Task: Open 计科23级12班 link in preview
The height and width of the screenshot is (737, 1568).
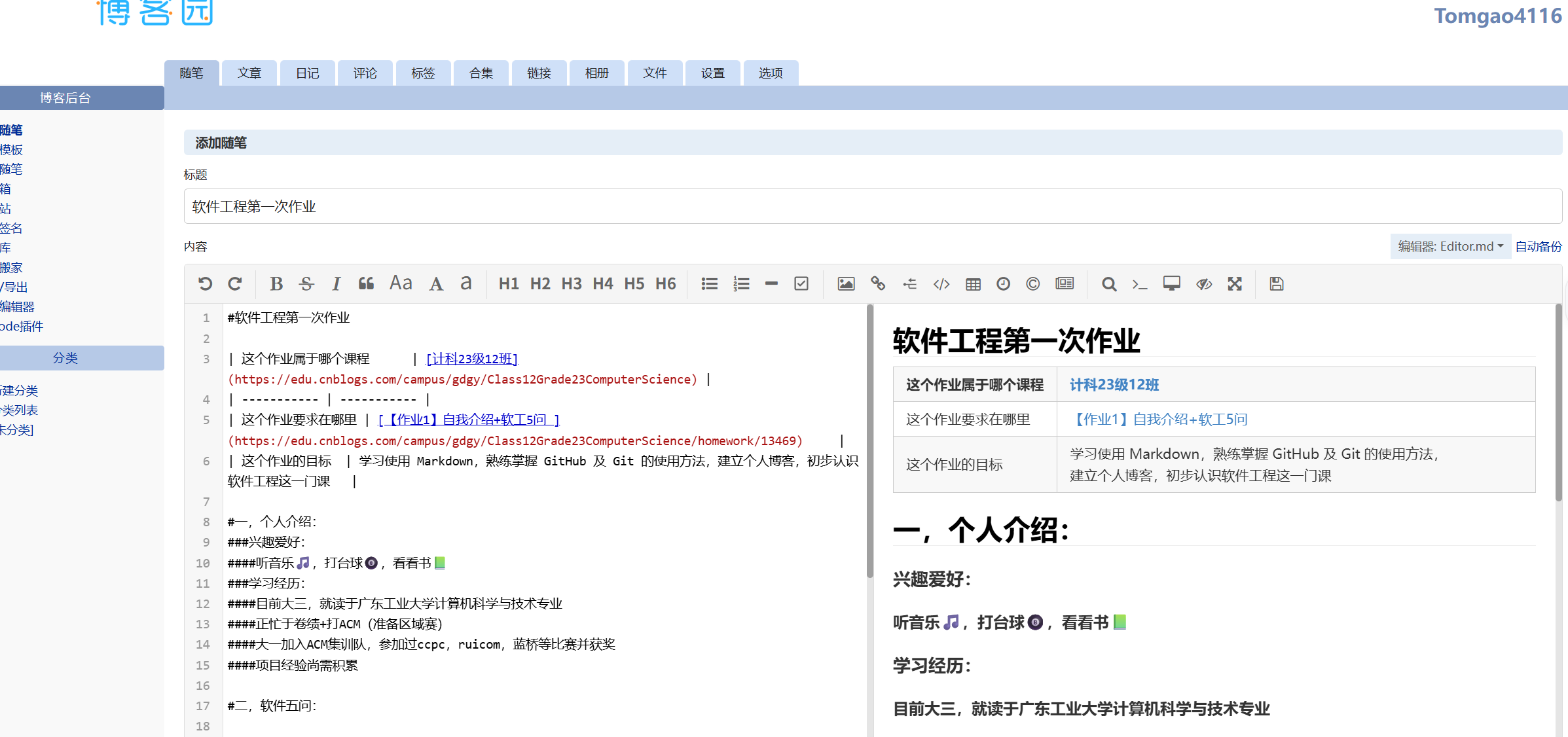Action: click(x=1114, y=385)
